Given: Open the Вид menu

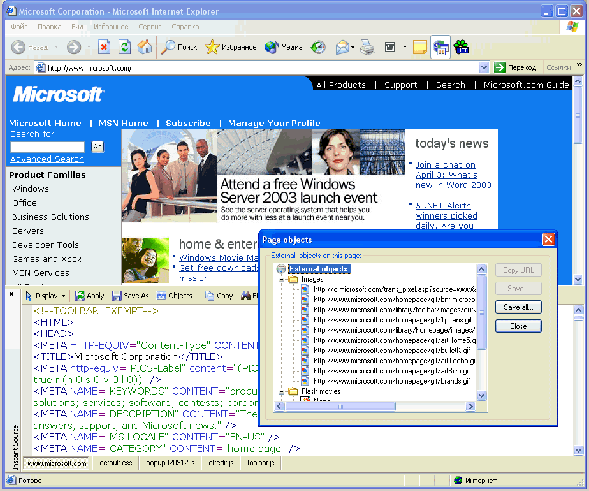Looking at the screenshot, I should coord(77,27).
